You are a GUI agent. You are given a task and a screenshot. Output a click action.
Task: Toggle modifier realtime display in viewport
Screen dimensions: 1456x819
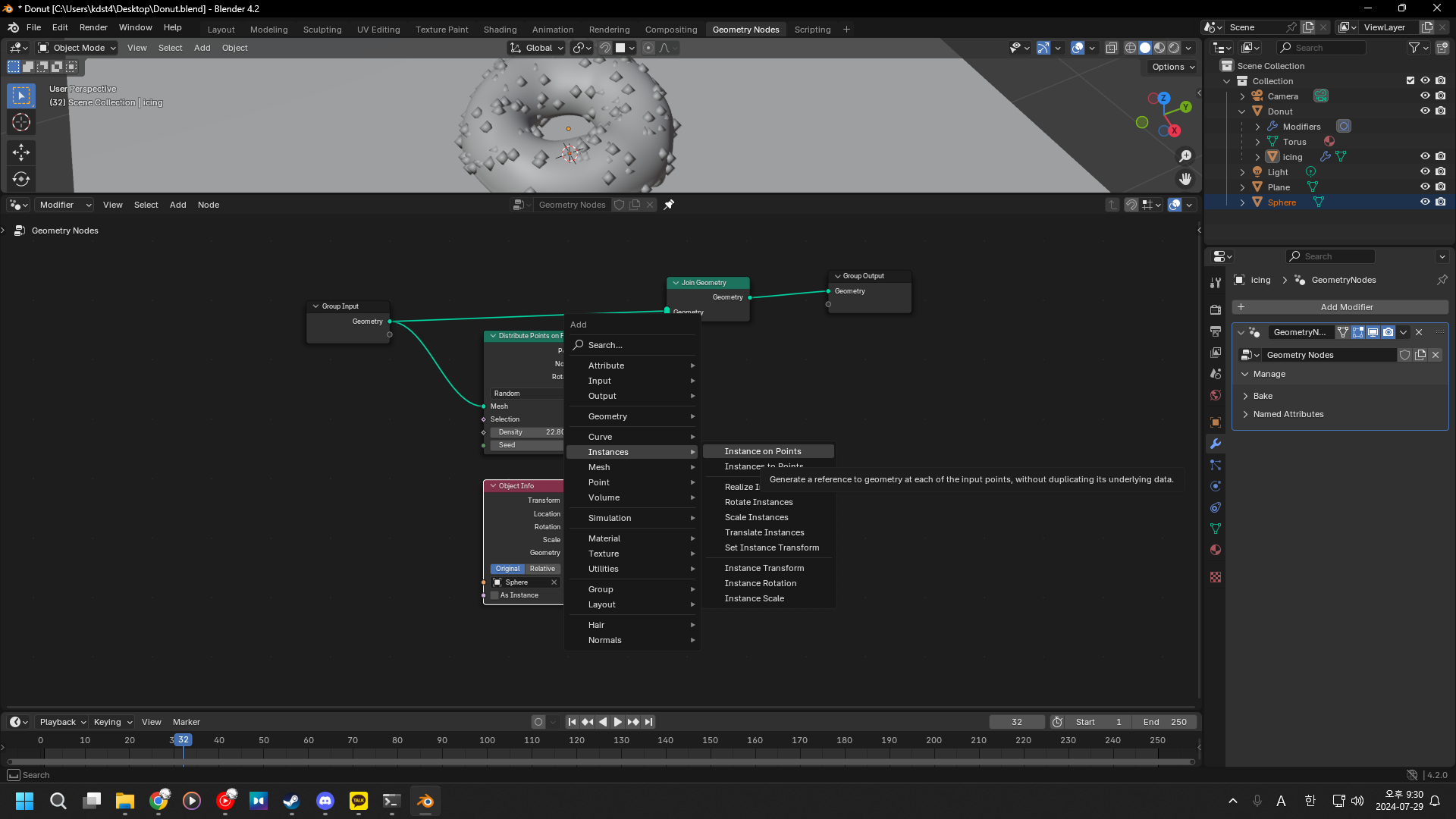click(x=1373, y=332)
